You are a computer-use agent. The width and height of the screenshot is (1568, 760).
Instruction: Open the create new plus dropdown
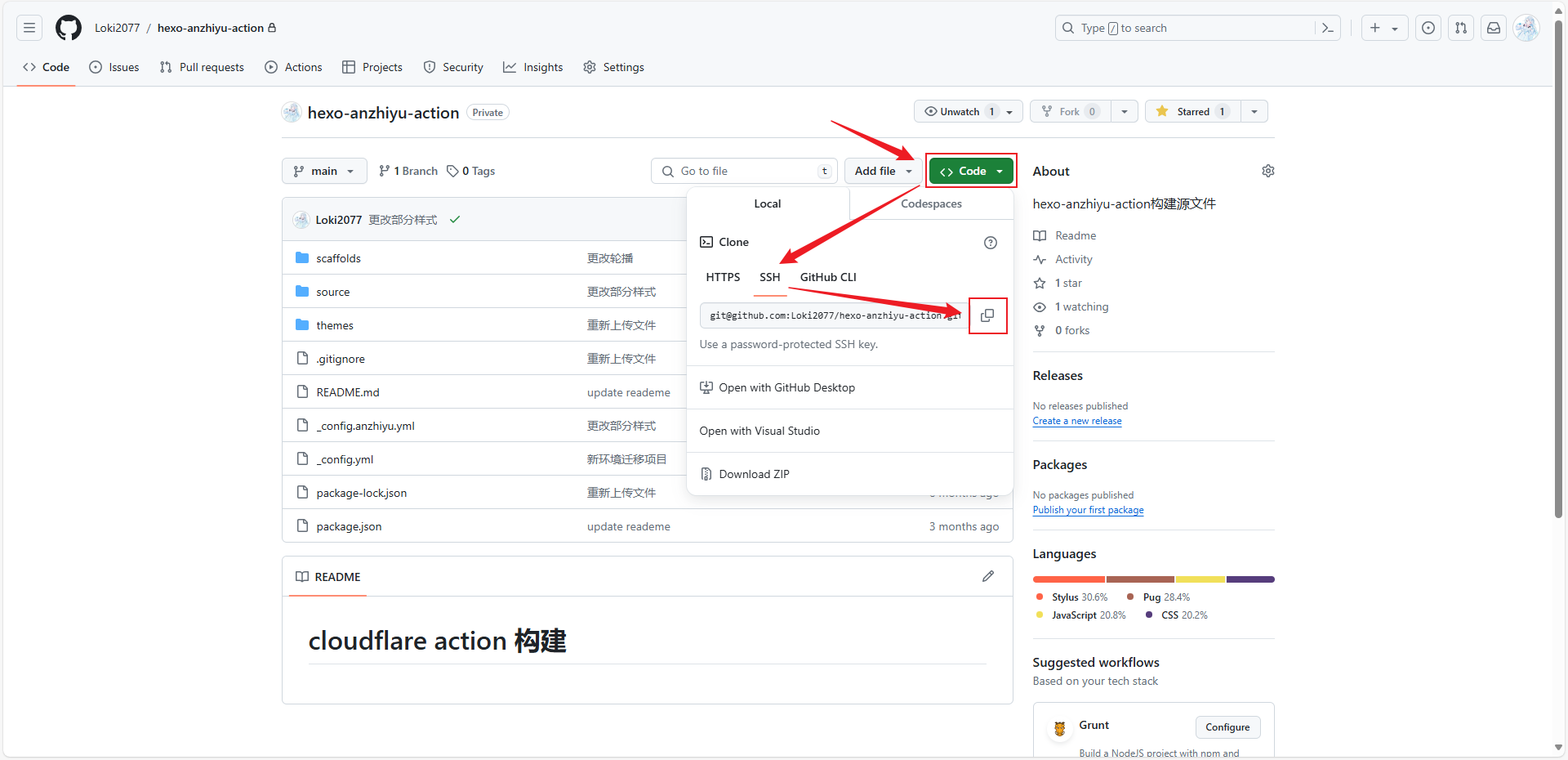1383,28
